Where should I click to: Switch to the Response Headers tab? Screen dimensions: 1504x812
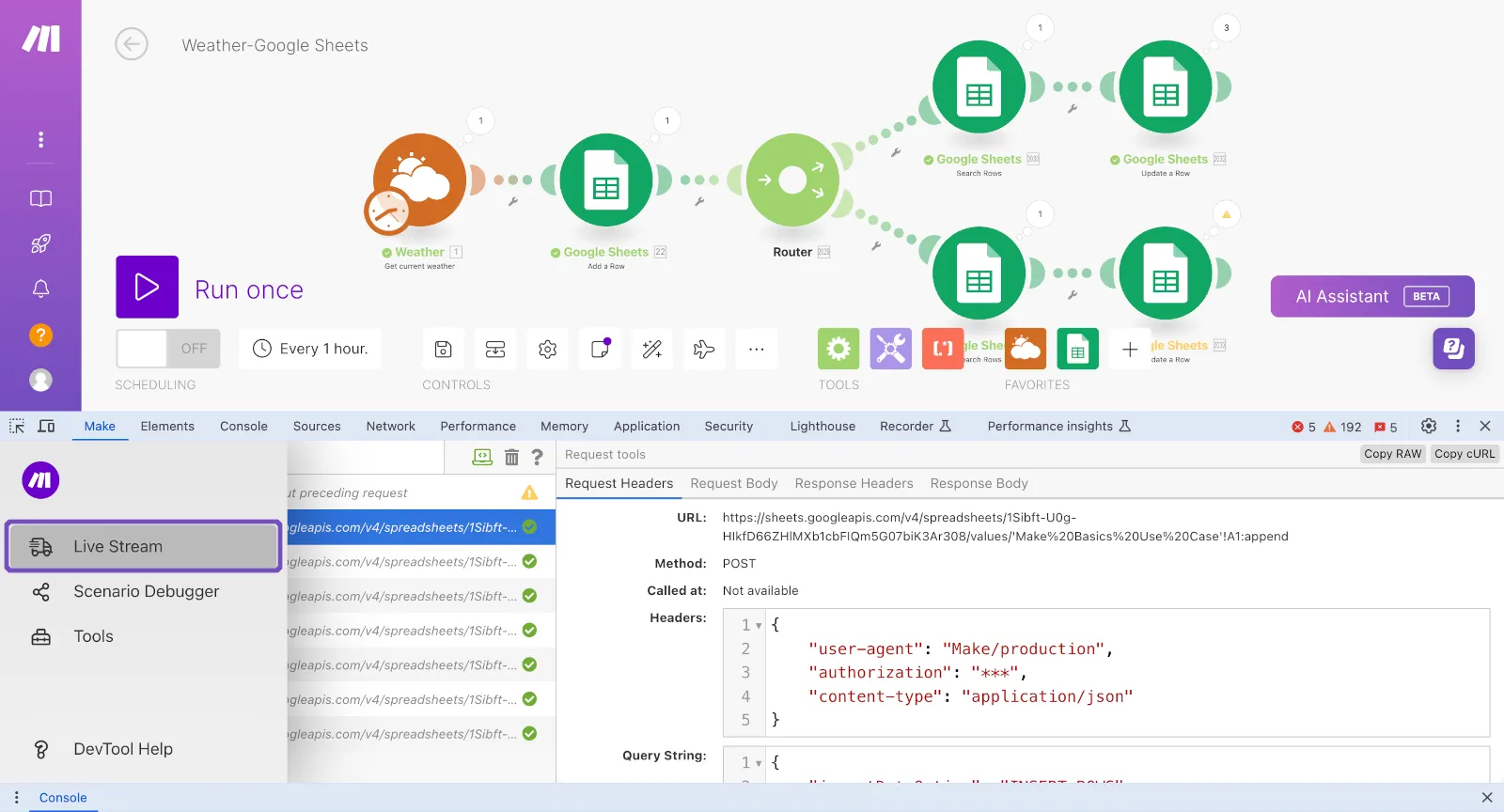point(854,483)
